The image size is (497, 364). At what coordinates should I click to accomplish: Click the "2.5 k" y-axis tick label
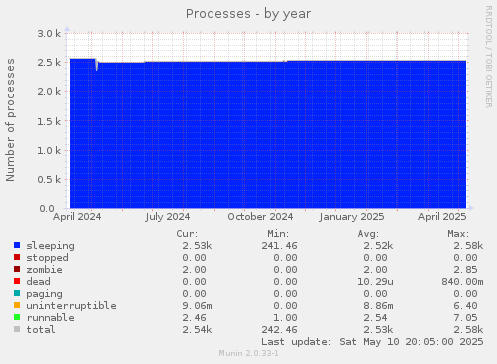[x=49, y=62]
